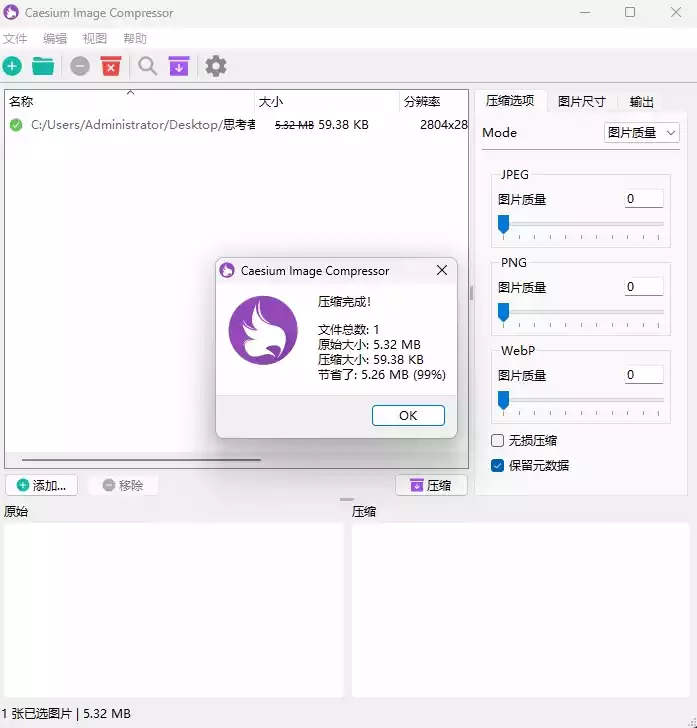Open the 文件 menu
Screen dimensions: 697x728
15,39
